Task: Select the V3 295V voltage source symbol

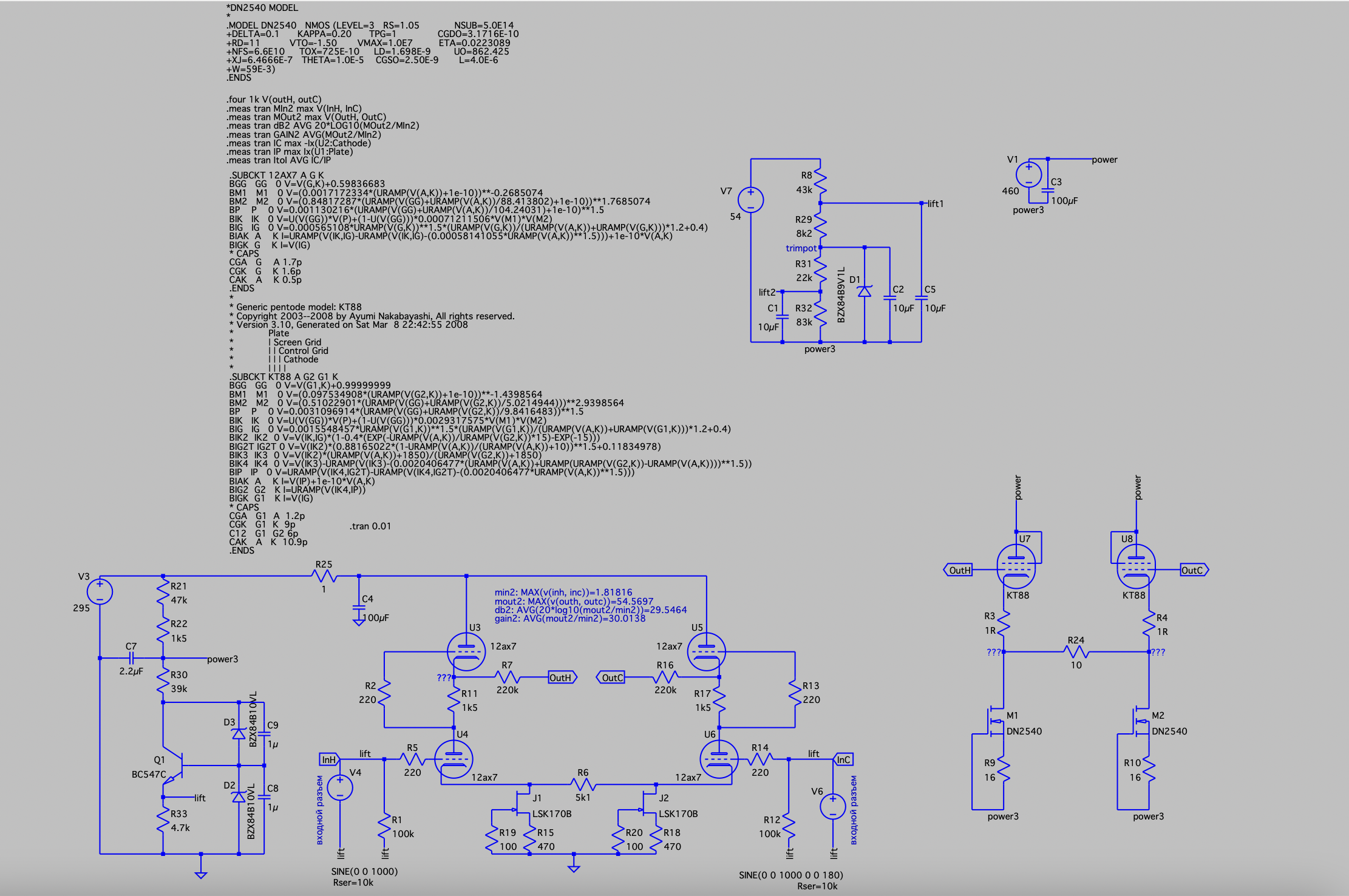Action: point(100,591)
